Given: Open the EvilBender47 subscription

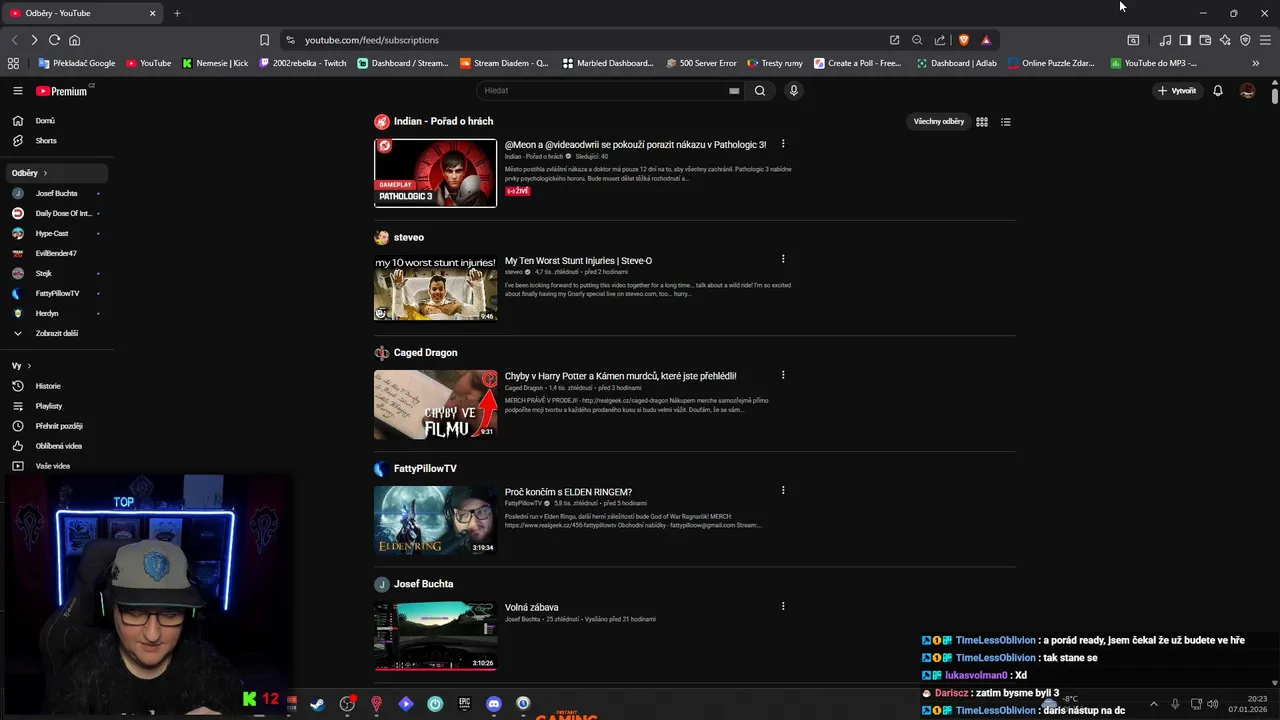Looking at the screenshot, I should tap(56, 253).
